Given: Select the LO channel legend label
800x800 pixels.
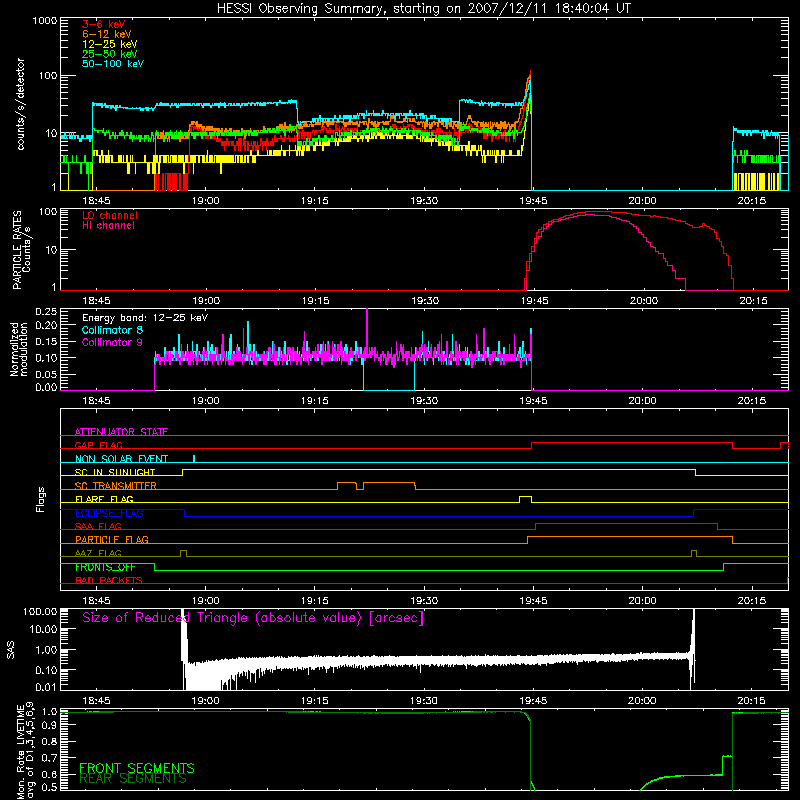Looking at the screenshot, I should point(110,215).
